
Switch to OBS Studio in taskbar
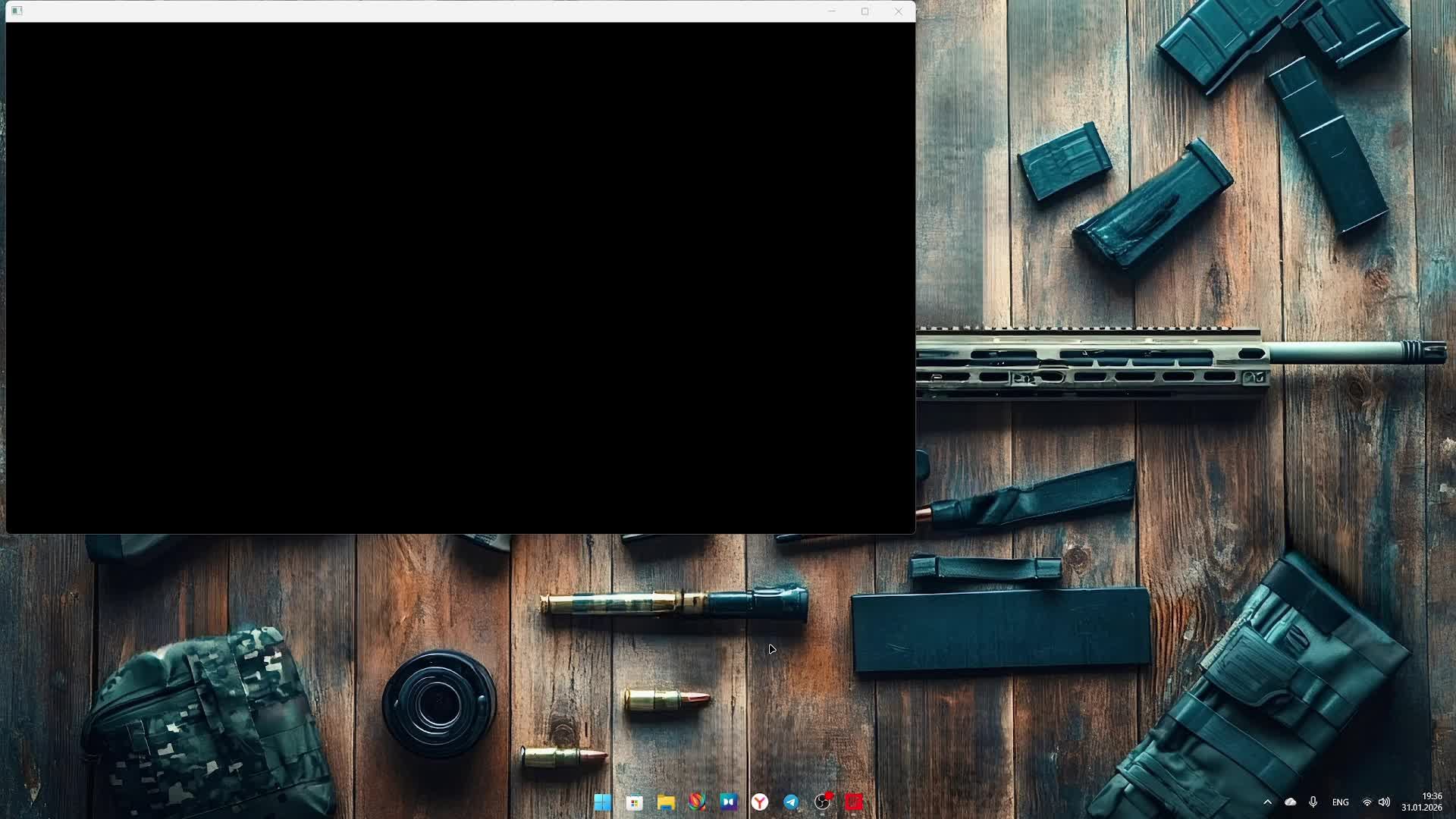(822, 802)
